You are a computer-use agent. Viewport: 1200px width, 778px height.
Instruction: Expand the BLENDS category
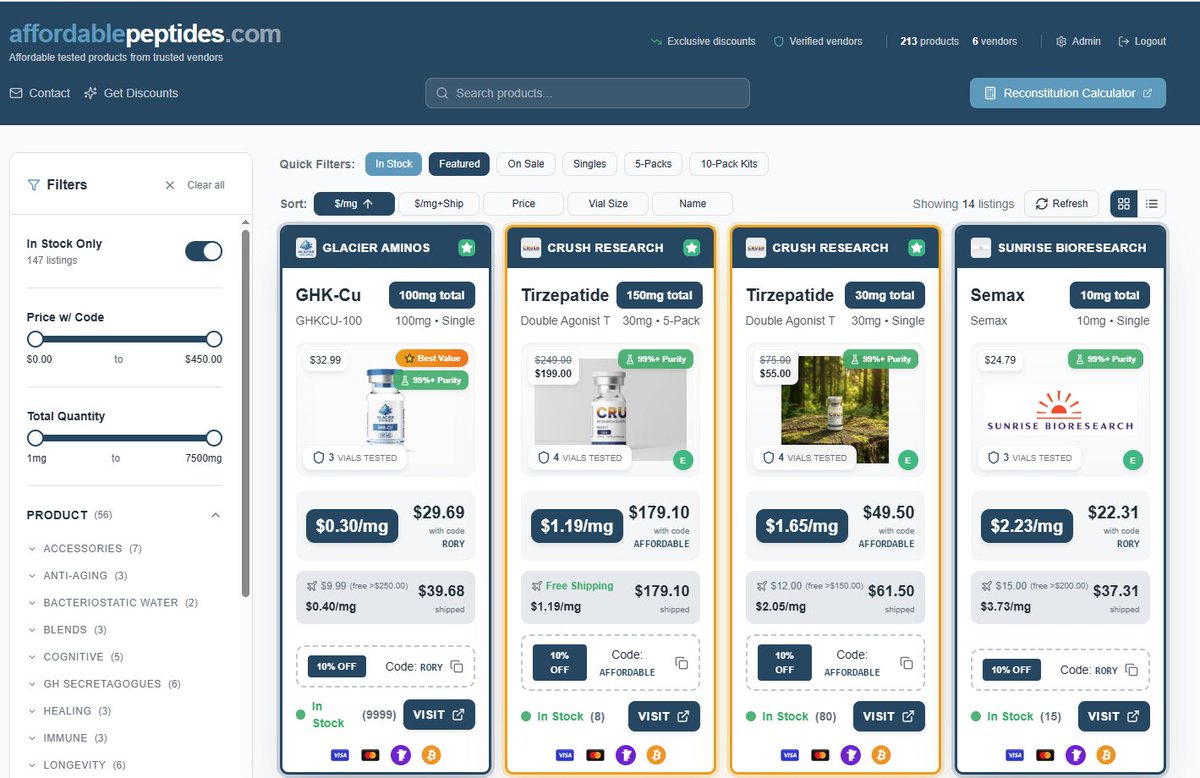click(67, 630)
